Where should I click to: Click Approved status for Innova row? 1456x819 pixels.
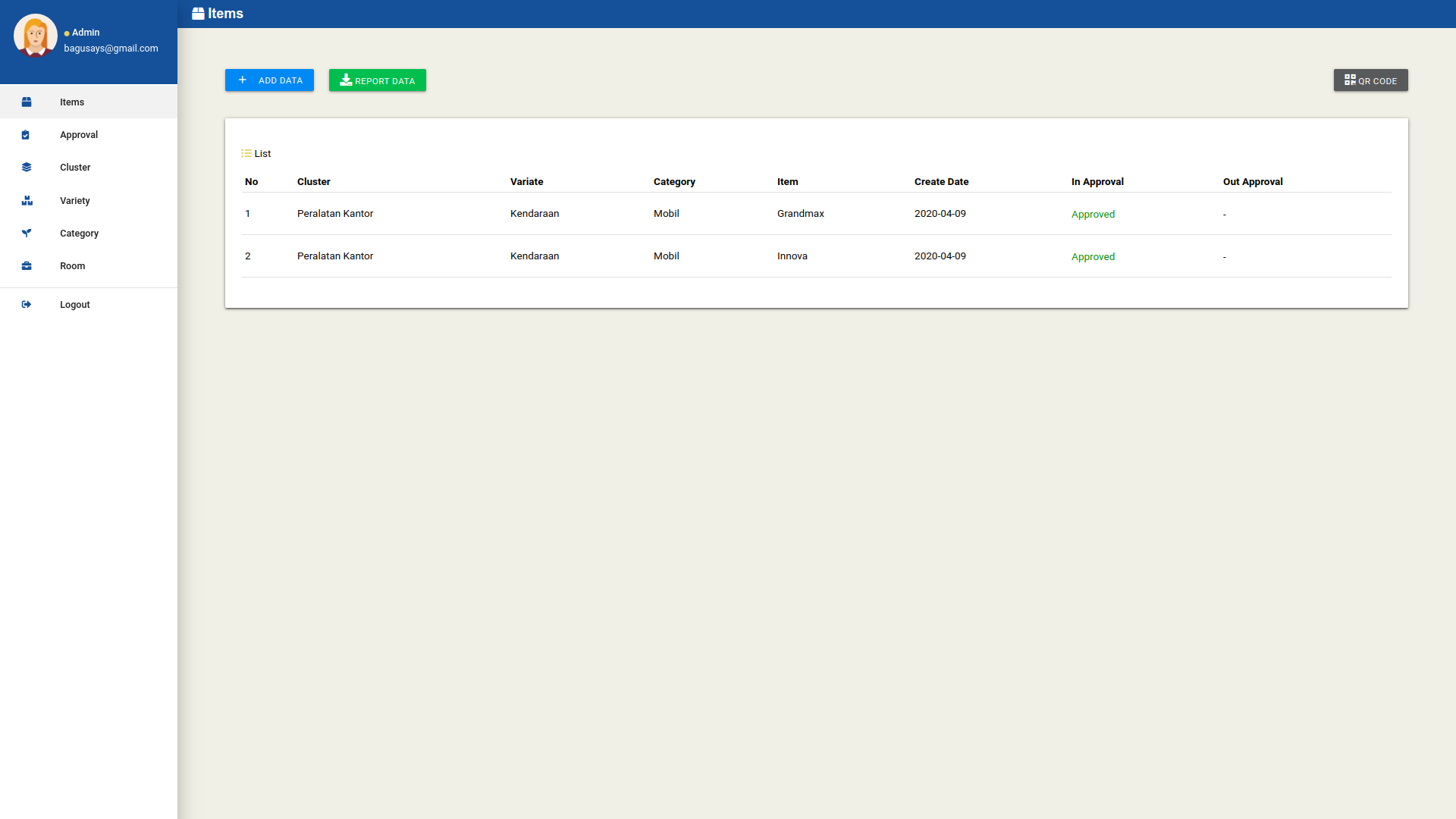coord(1093,257)
